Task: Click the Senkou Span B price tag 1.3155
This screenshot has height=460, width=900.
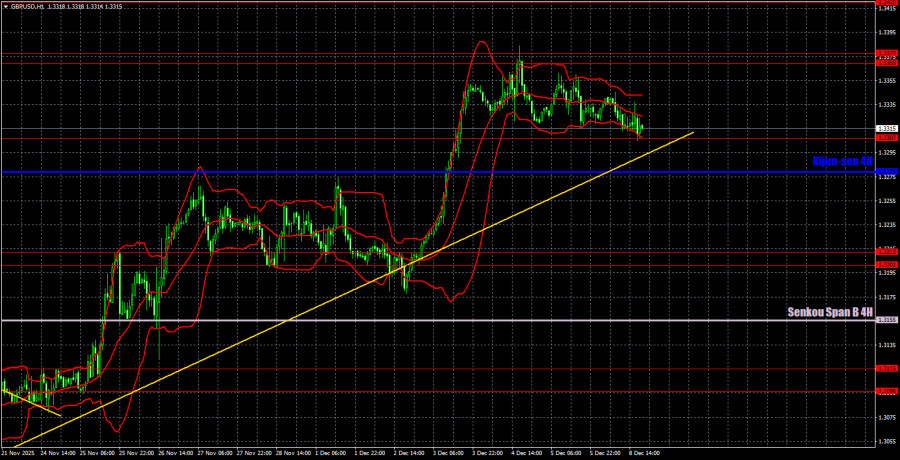Action: point(887,320)
